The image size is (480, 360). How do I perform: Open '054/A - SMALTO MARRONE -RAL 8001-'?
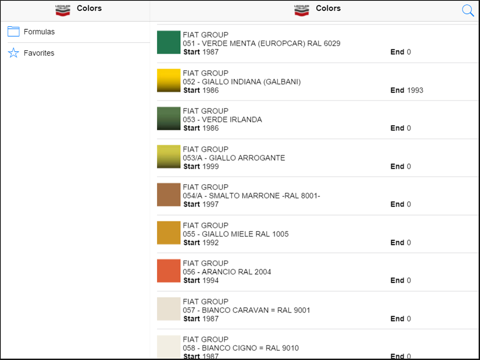[x=251, y=196]
